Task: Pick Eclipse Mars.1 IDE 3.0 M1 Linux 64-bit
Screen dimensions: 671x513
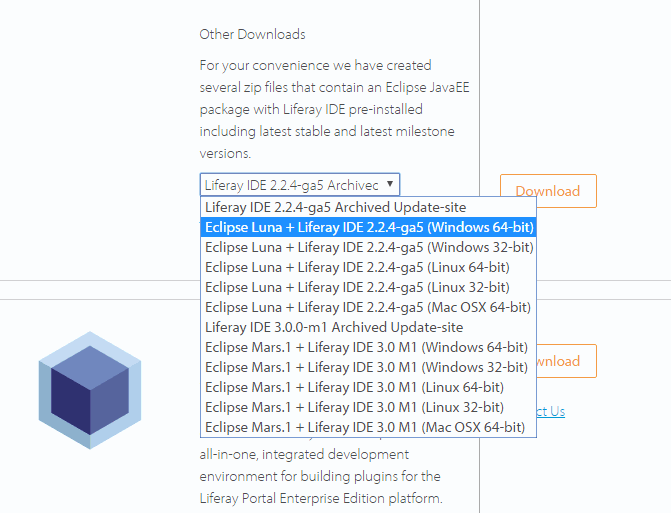Action: (x=368, y=387)
